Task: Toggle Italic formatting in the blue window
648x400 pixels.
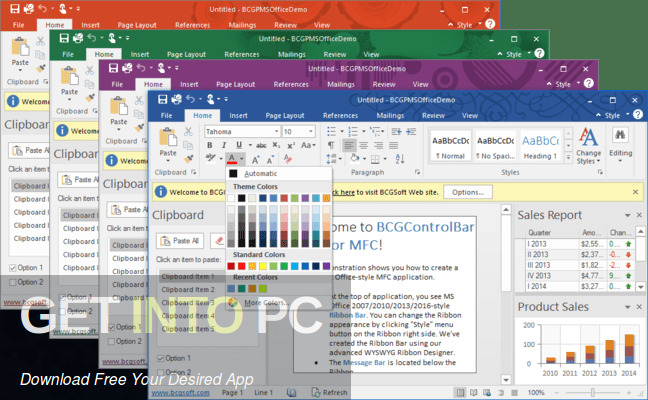Action: click(224, 145)
